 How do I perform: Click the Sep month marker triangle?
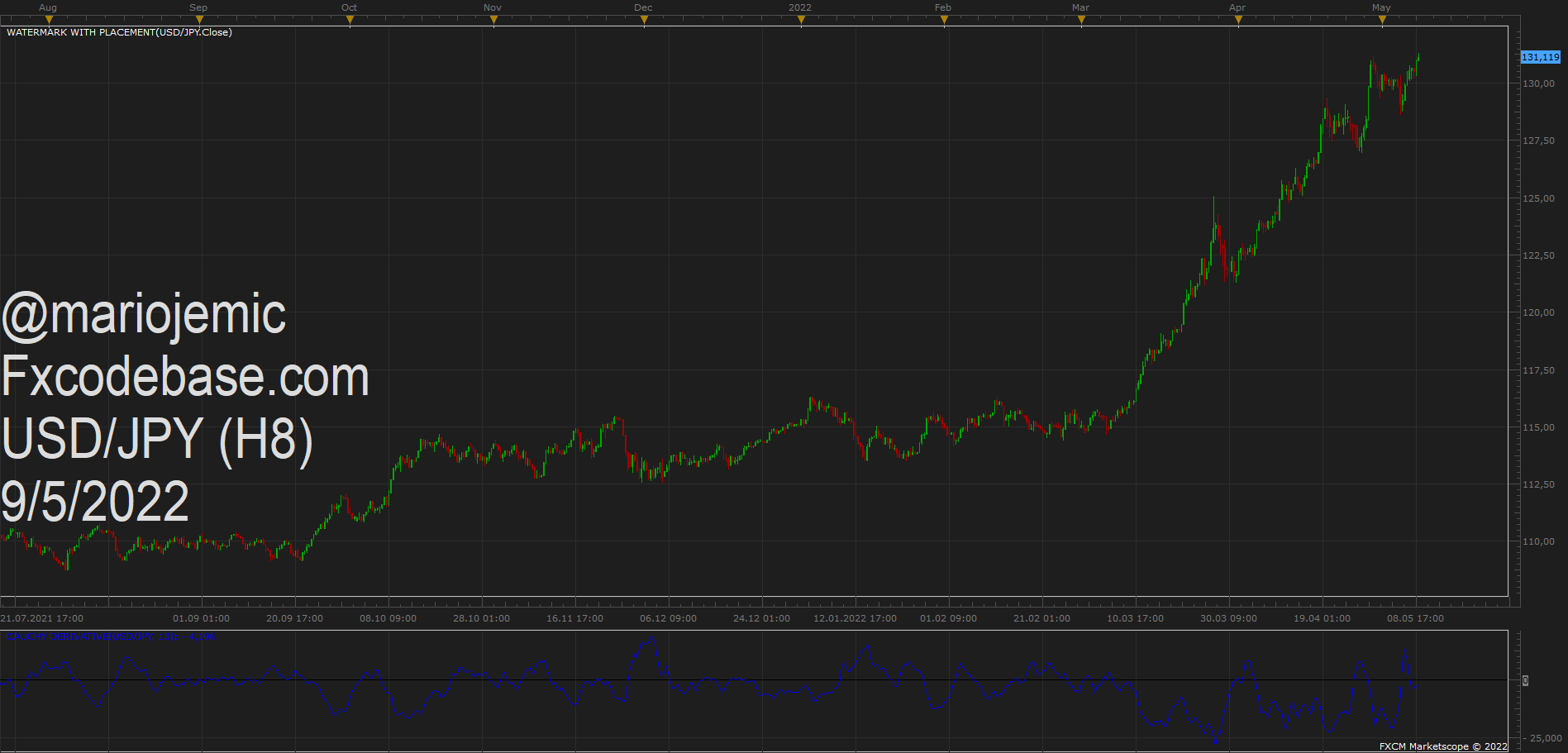[x=199, y=20]
